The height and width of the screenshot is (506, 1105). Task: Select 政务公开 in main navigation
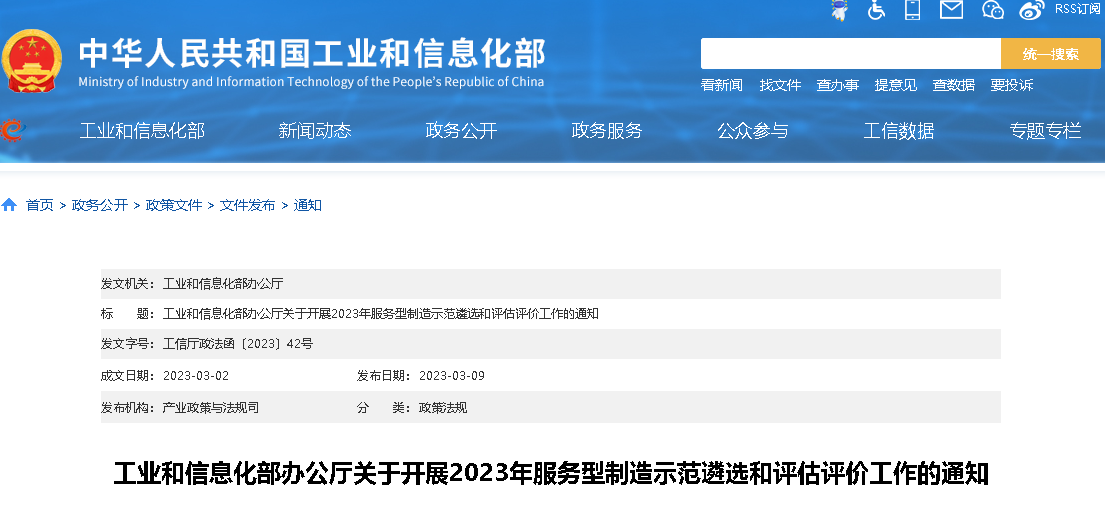[461, 131]
